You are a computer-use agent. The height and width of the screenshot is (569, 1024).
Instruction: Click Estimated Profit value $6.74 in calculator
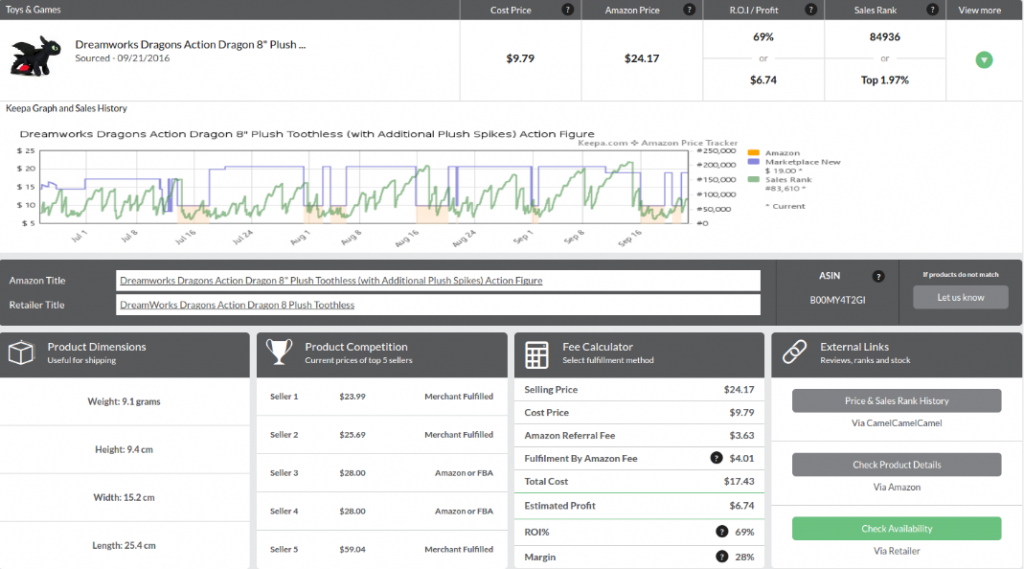(x=741, y=506)
